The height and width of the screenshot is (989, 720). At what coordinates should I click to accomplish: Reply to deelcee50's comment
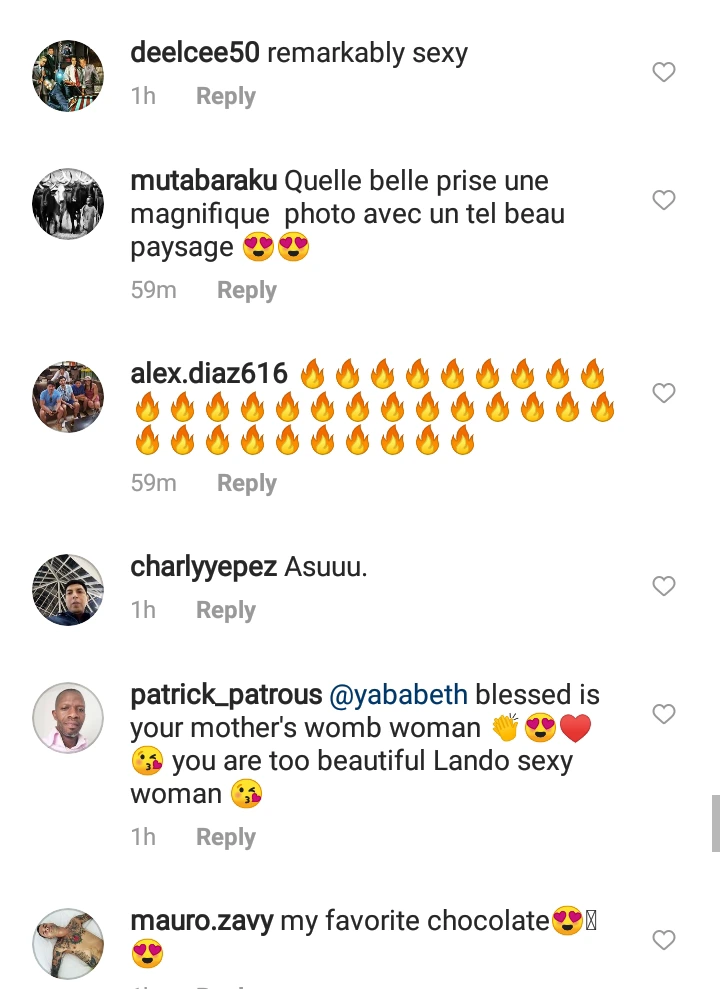(x=225, y=97)
